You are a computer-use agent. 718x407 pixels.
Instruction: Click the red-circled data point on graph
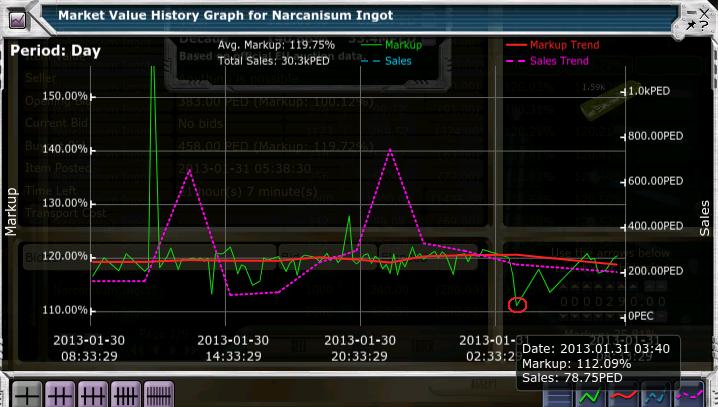point(517,304)
